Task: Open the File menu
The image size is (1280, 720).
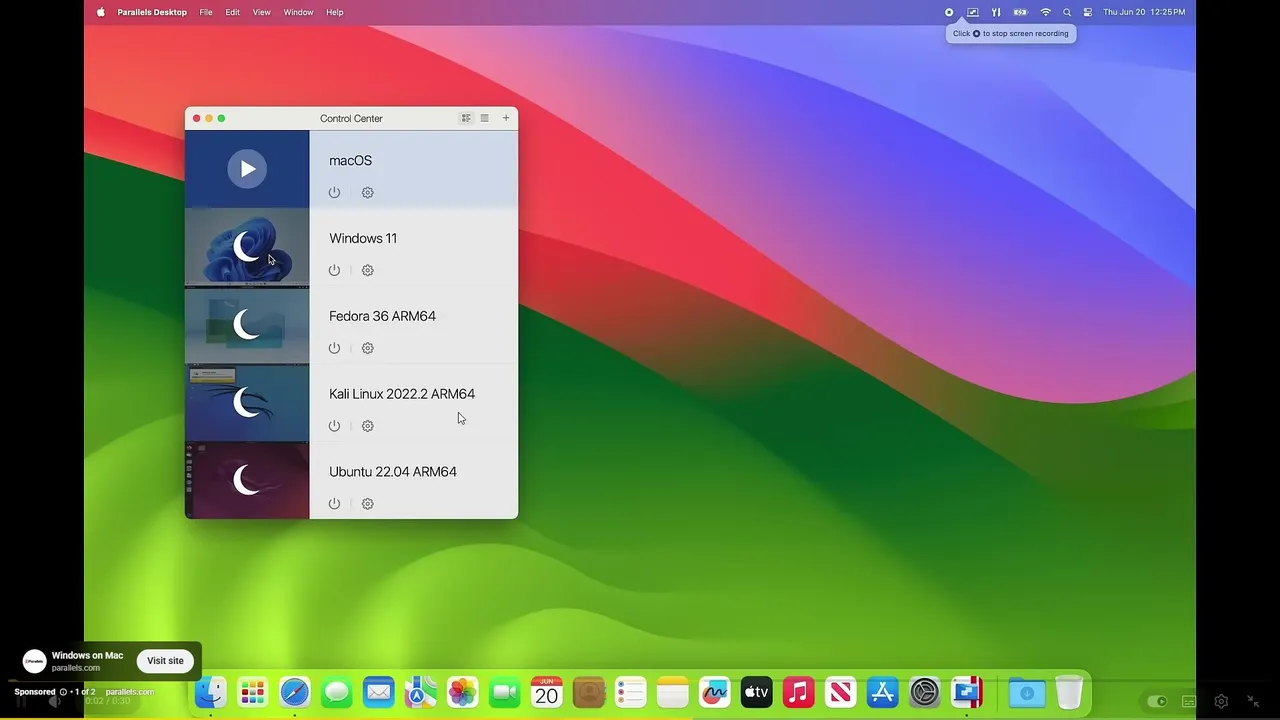Action: [206, 12]
